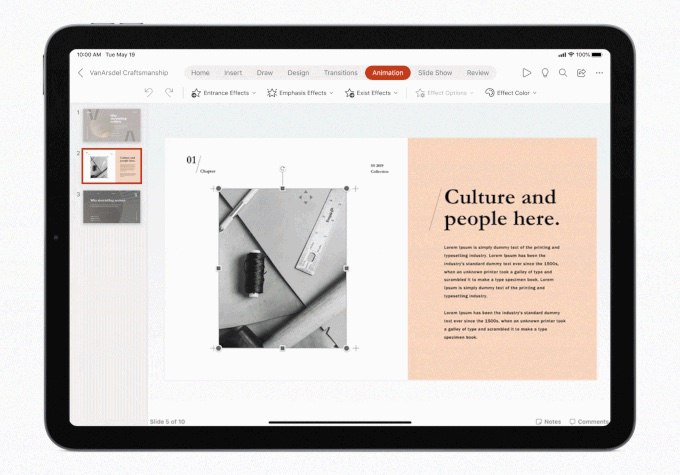Click the Emphasis Effects star icon
This screenshot has width=680, height=475.
click(272, 93)
